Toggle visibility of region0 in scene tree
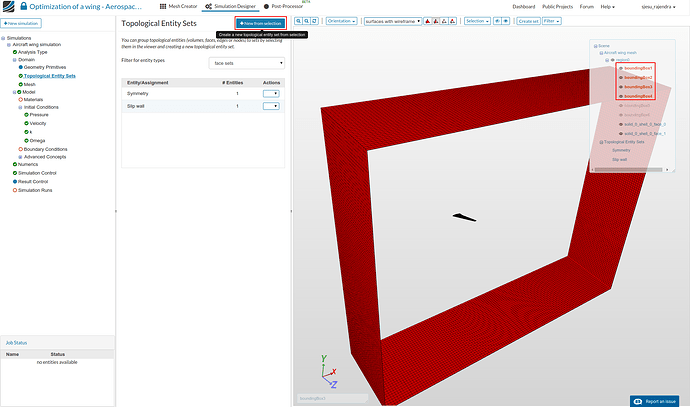The width and height of the screenshot is (690, 407). click(x=612, y=59)
